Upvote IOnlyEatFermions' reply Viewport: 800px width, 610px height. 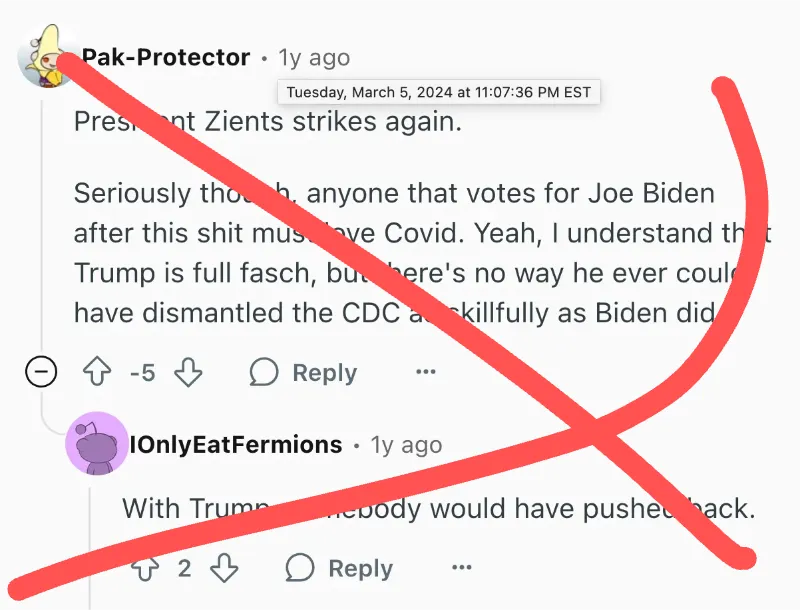coord(148,568)
